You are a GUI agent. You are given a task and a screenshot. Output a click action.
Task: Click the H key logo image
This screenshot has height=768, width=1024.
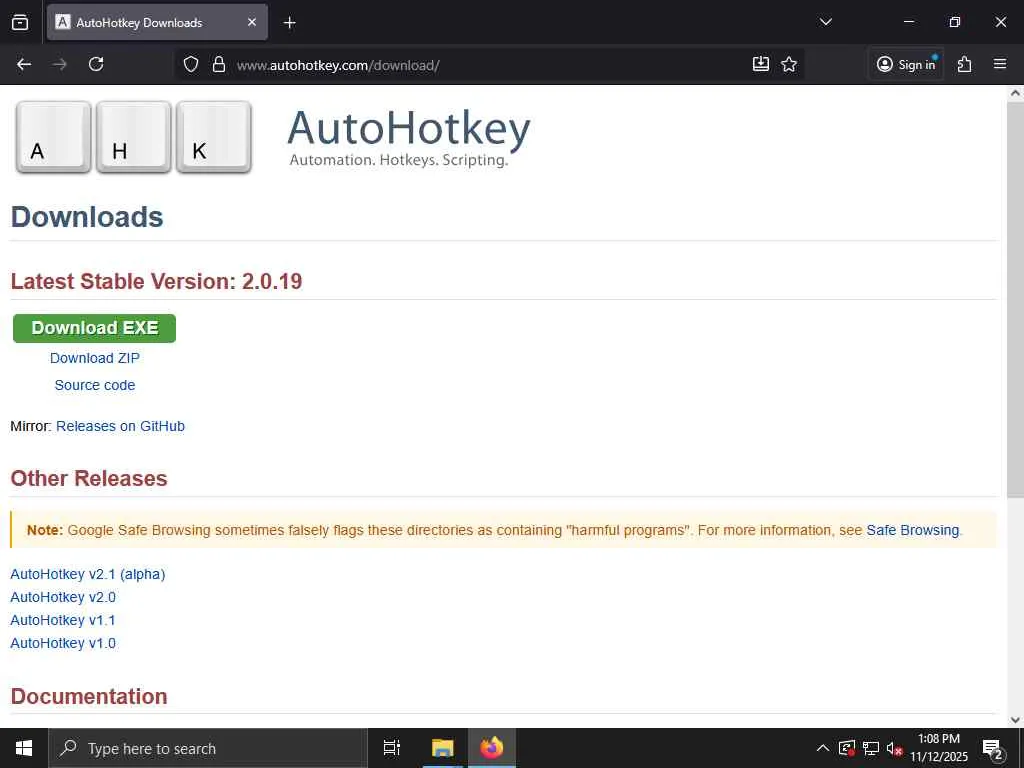point(134,137)
